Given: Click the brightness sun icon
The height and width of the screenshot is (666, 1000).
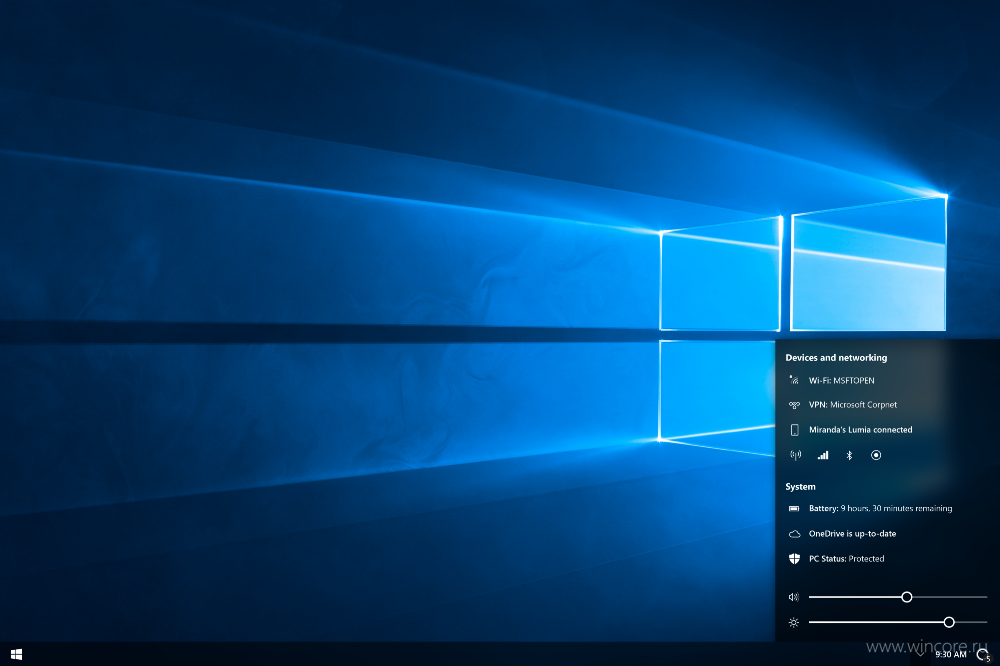Looking at the screenshot, I should (x=793, y=623).
